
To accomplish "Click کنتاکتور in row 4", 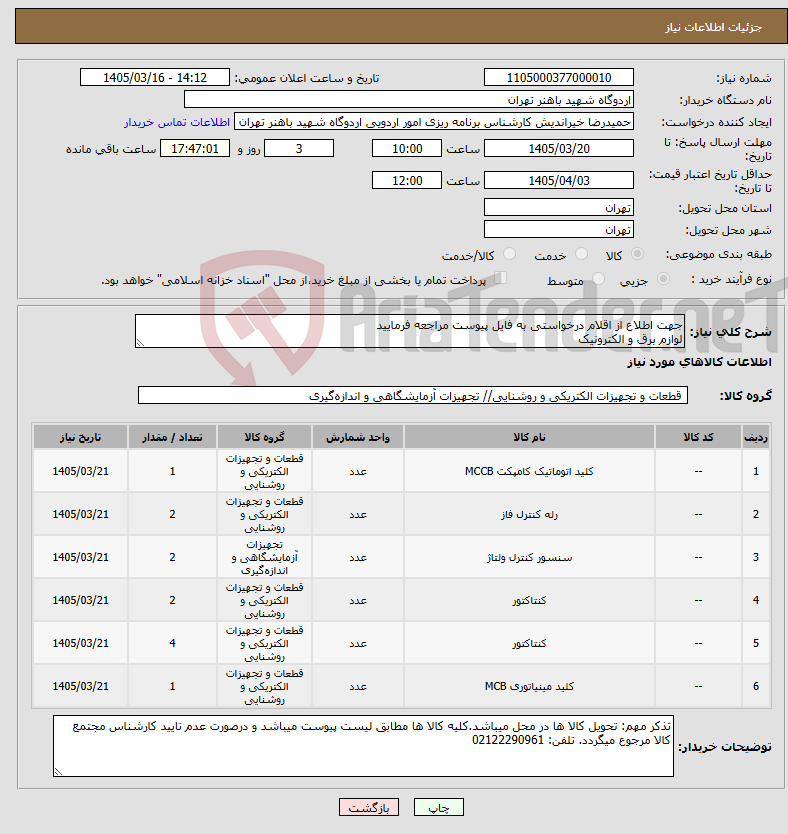I will pyautogui.click(x=529, y=601).
